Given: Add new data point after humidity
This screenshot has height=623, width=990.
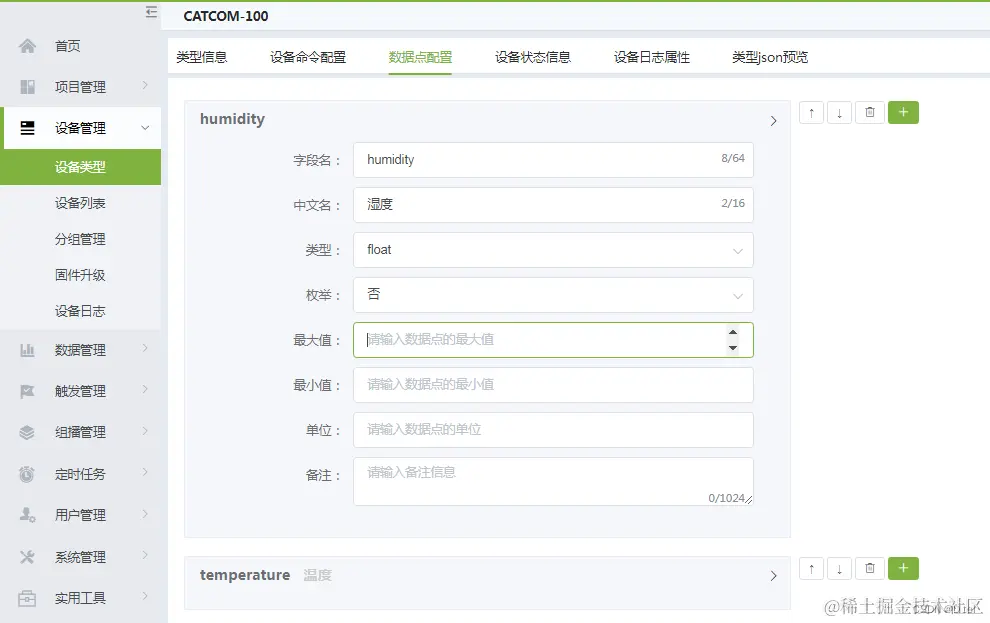Looking at the screenshot, I should tap(904, 112).
